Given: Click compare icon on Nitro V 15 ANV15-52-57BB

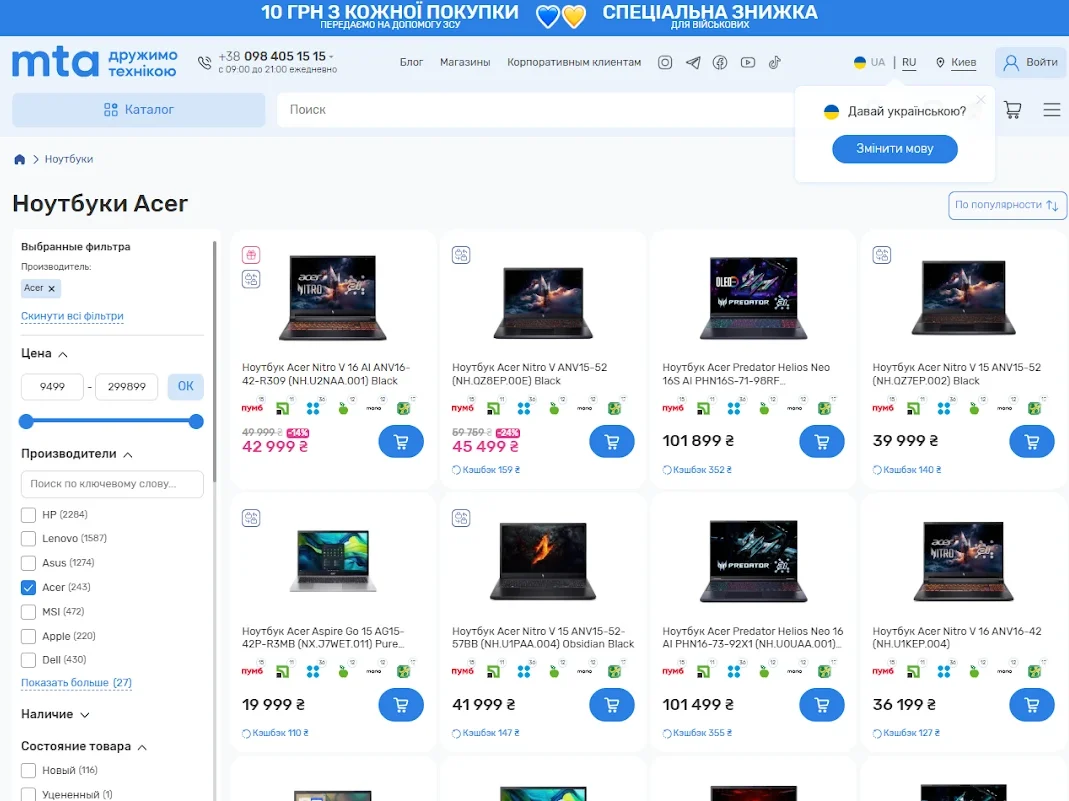Looking at the screenshot, I should pos(461,518).
